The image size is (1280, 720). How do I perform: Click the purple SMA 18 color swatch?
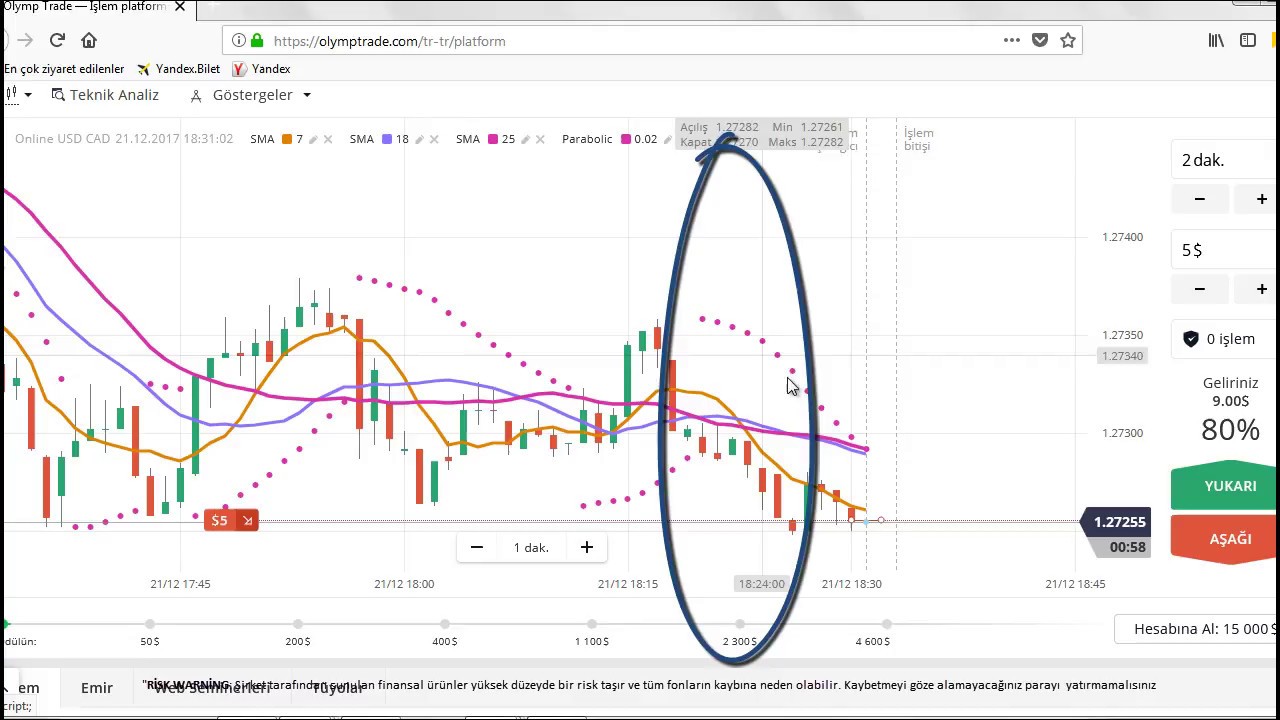pyautogui.click(x=387, y=139)
